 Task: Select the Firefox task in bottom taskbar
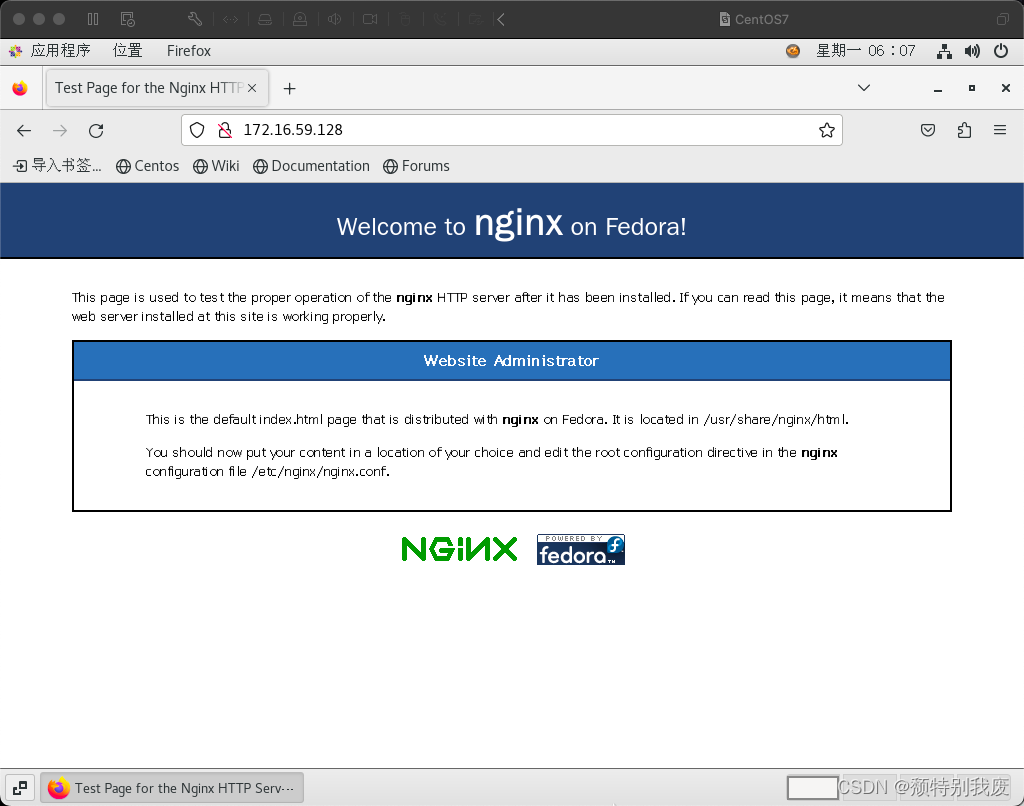coord(172,788)
